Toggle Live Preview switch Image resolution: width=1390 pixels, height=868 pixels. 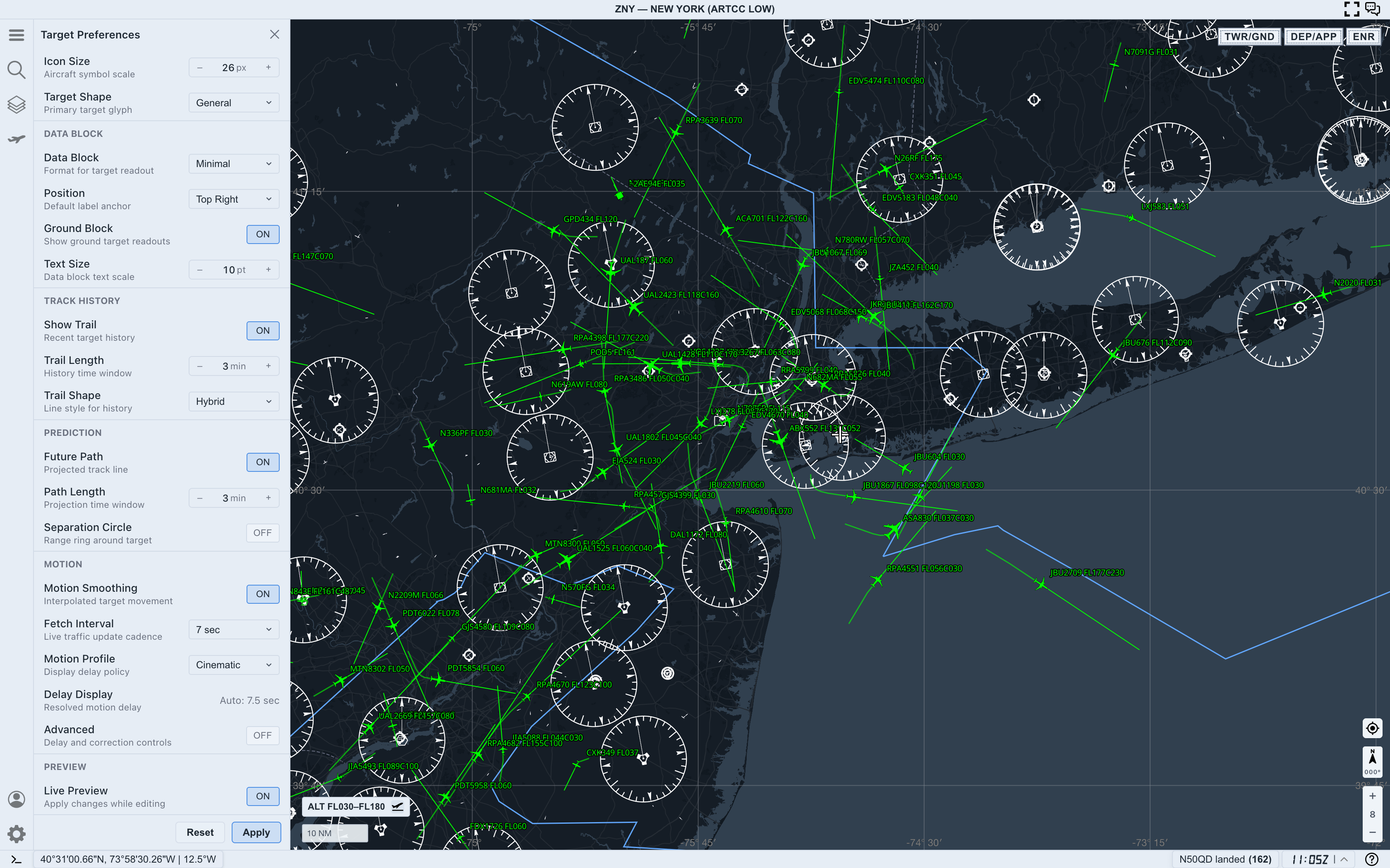(x=263, y=796)
